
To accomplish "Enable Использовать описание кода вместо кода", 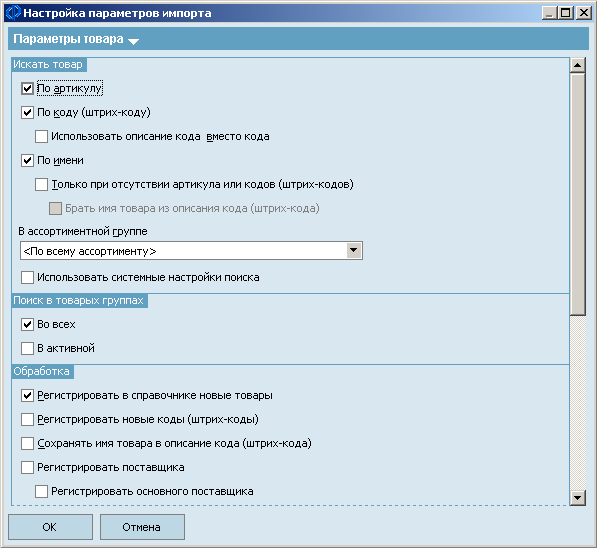I will click(42, 136).
